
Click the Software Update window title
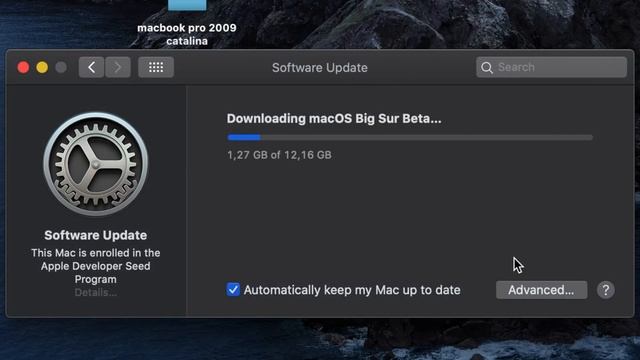(320, 68)
